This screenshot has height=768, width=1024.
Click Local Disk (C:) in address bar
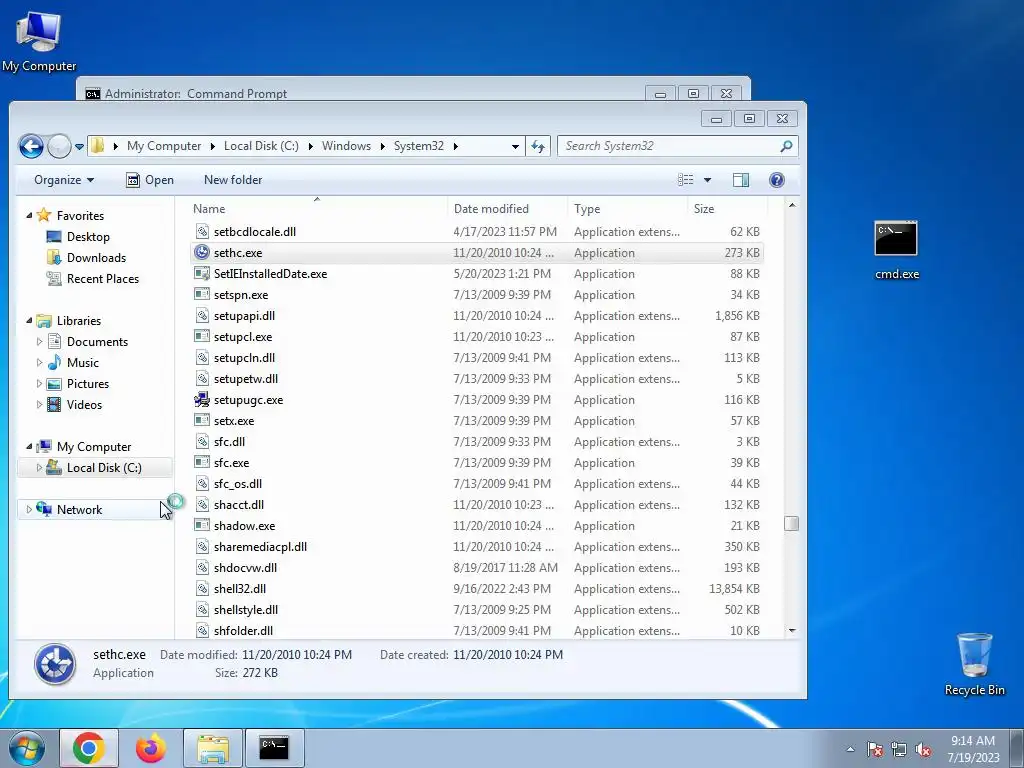click(x=261, y=146)
